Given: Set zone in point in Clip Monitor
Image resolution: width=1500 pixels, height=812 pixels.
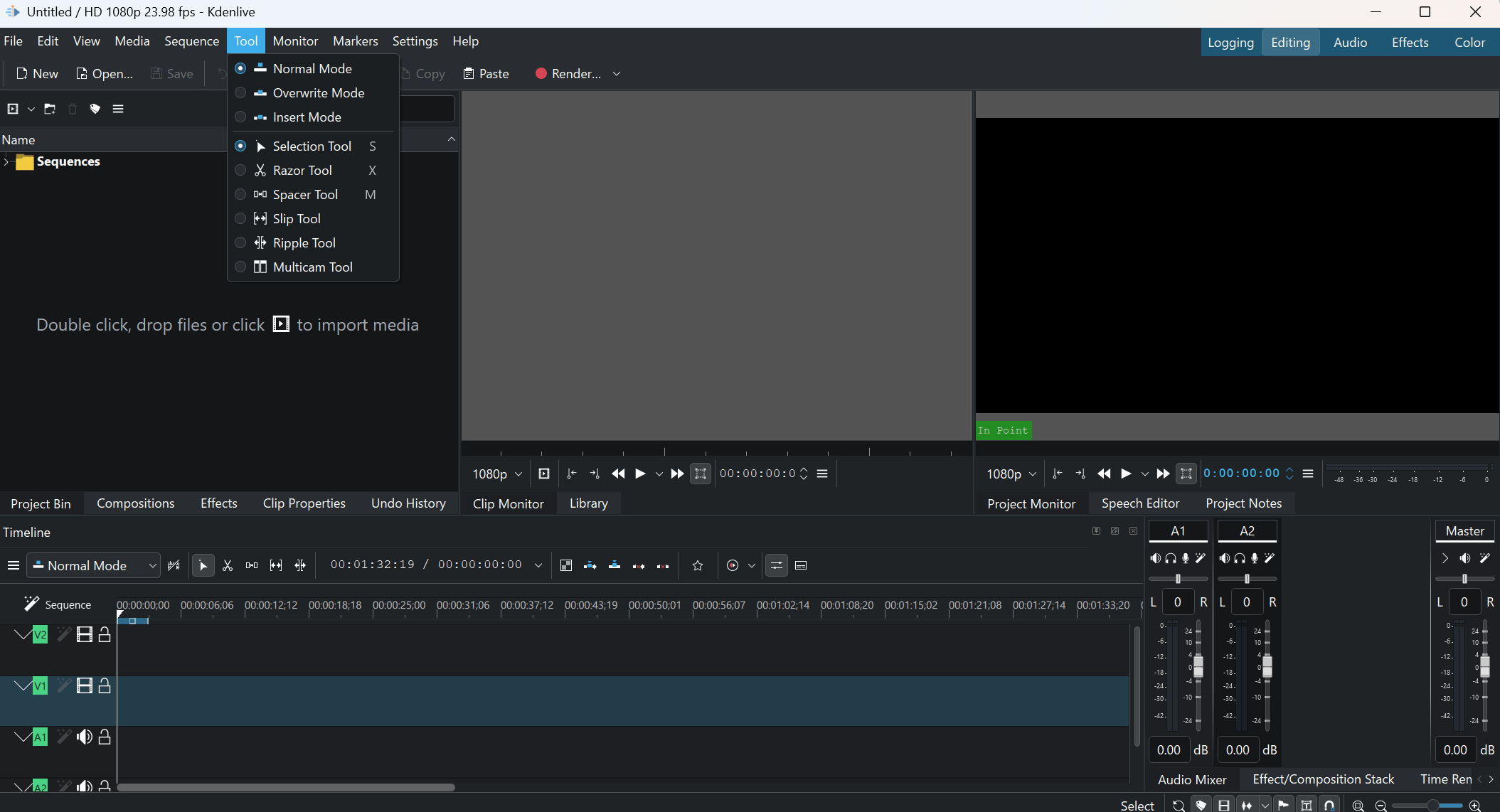Looking at the screenshot, I should (571, 474).
